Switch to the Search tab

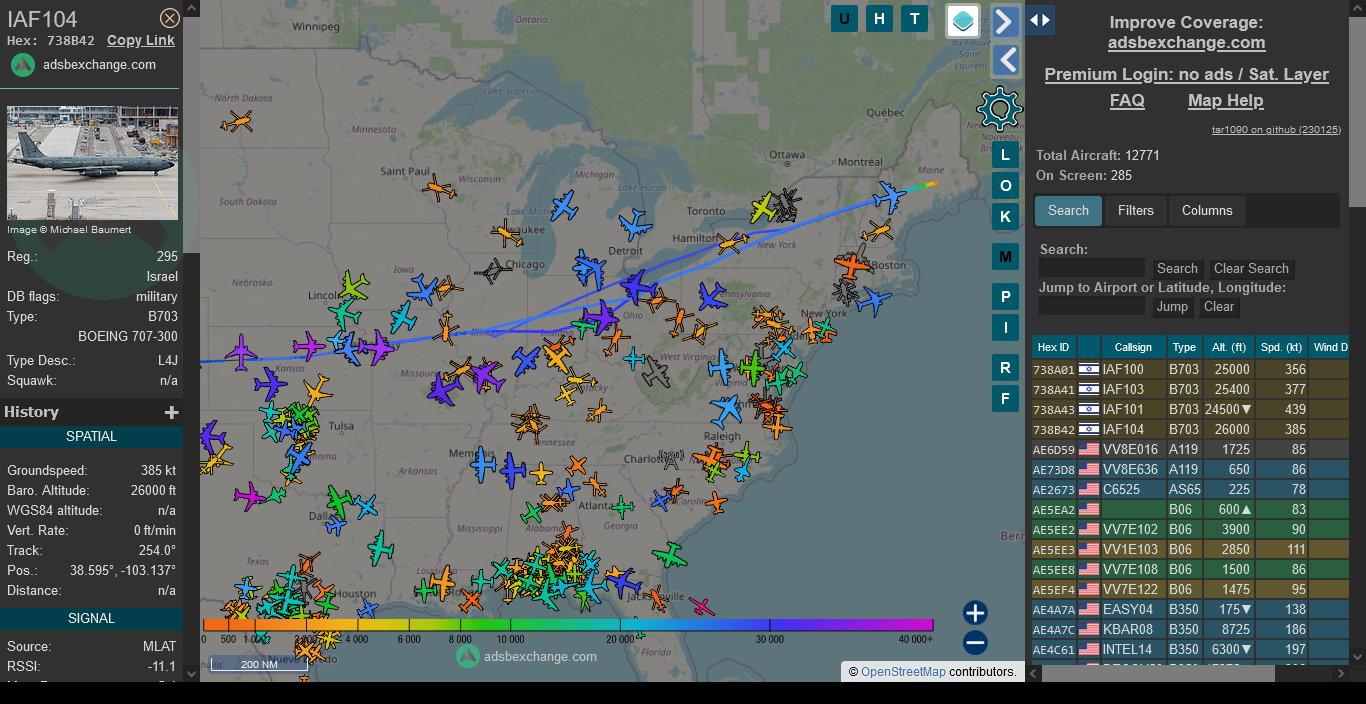click(1068, 211)
